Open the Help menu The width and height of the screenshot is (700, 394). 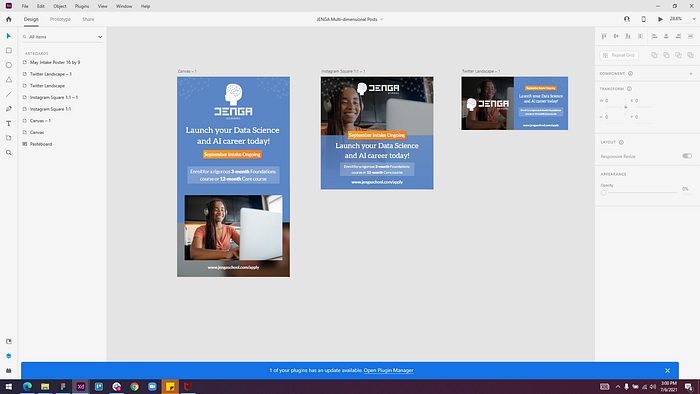point(146,6)
